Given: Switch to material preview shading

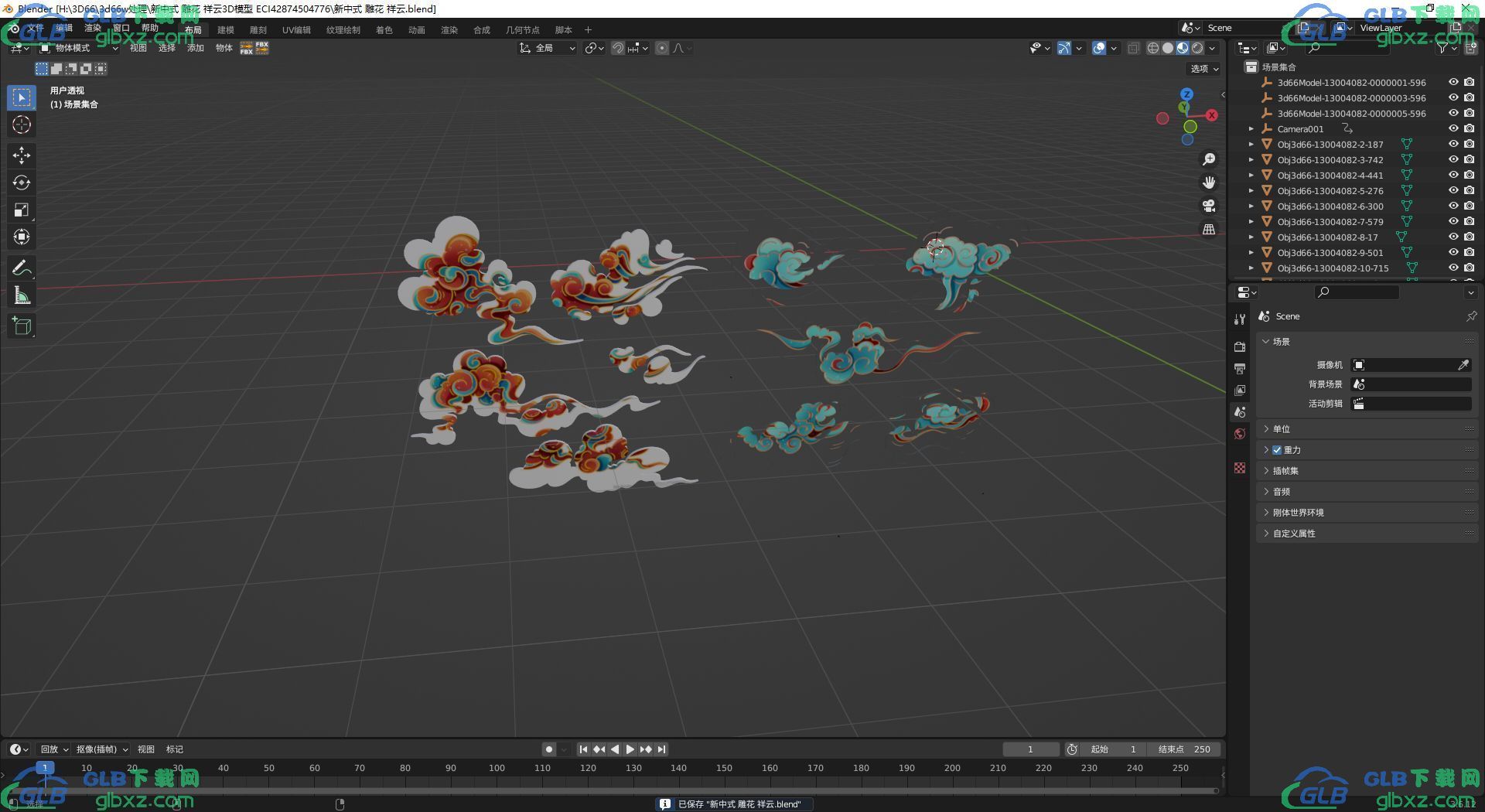Looking at the screenshot, I should coord(1183,48).
